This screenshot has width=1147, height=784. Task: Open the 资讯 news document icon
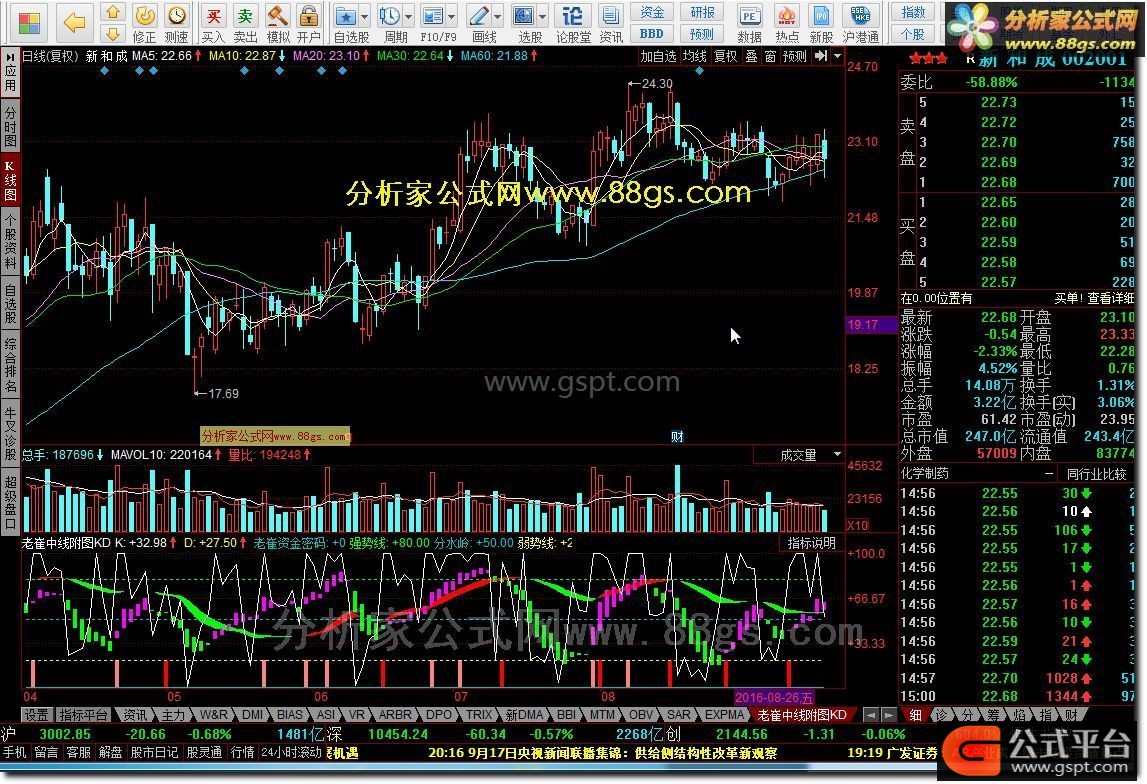coord(610,23)
